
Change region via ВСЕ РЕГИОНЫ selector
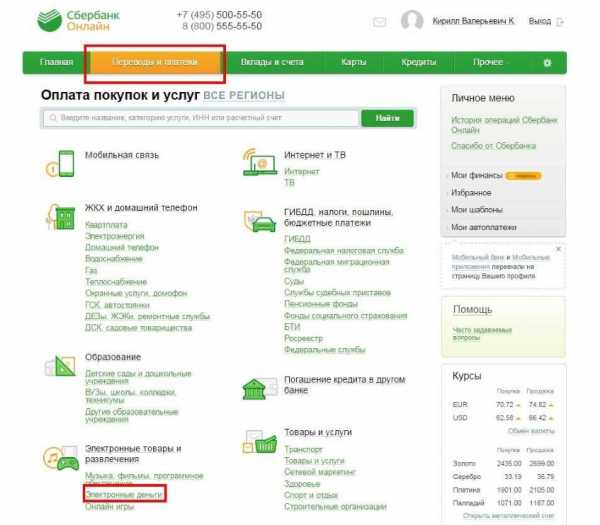point(244,96)
